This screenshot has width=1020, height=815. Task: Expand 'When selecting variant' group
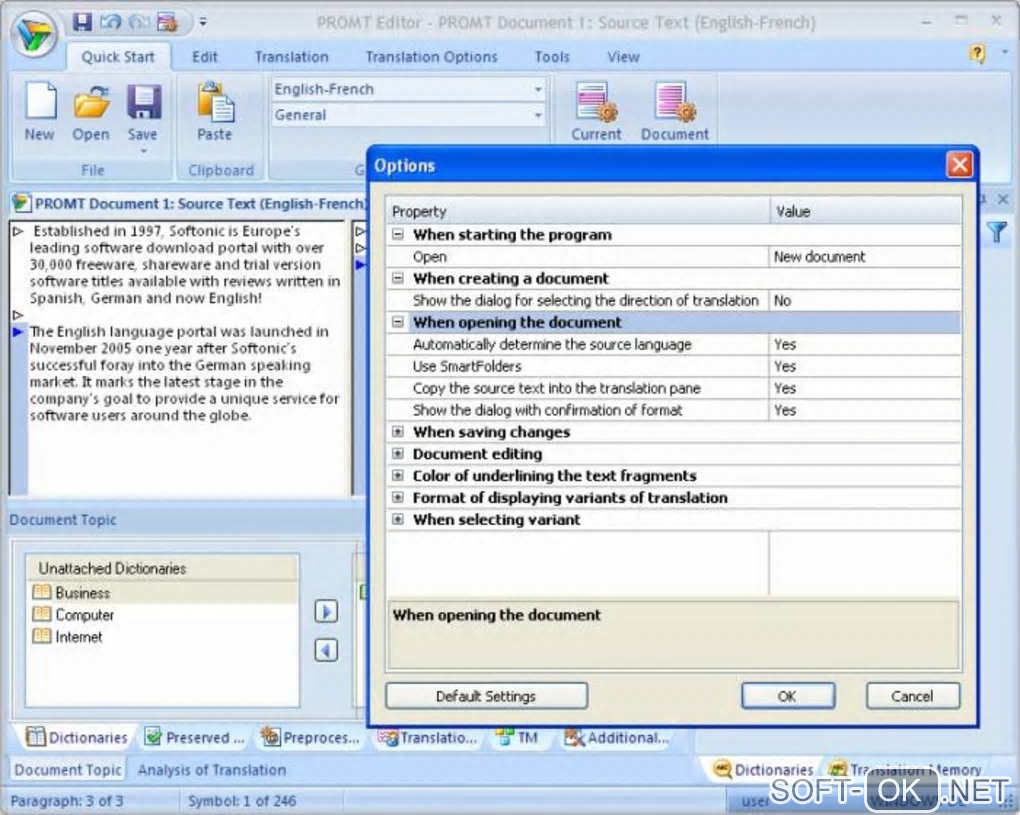point(398,519)
